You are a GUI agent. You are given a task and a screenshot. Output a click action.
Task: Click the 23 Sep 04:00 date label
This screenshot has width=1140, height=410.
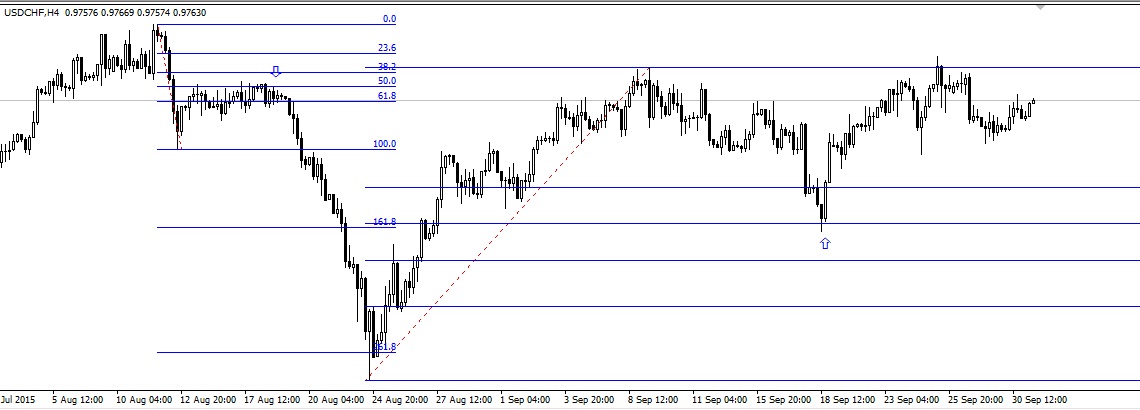tap(912, 400)
